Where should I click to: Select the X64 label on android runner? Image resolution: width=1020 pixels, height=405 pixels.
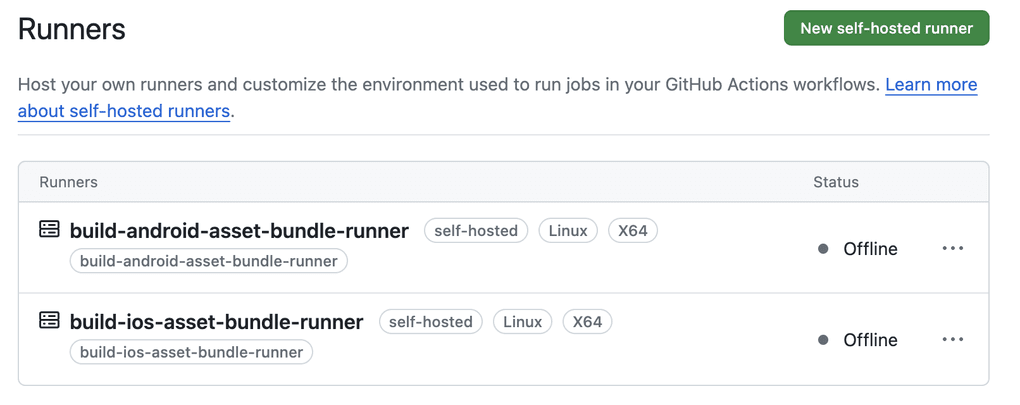click(x=632, y=231)
